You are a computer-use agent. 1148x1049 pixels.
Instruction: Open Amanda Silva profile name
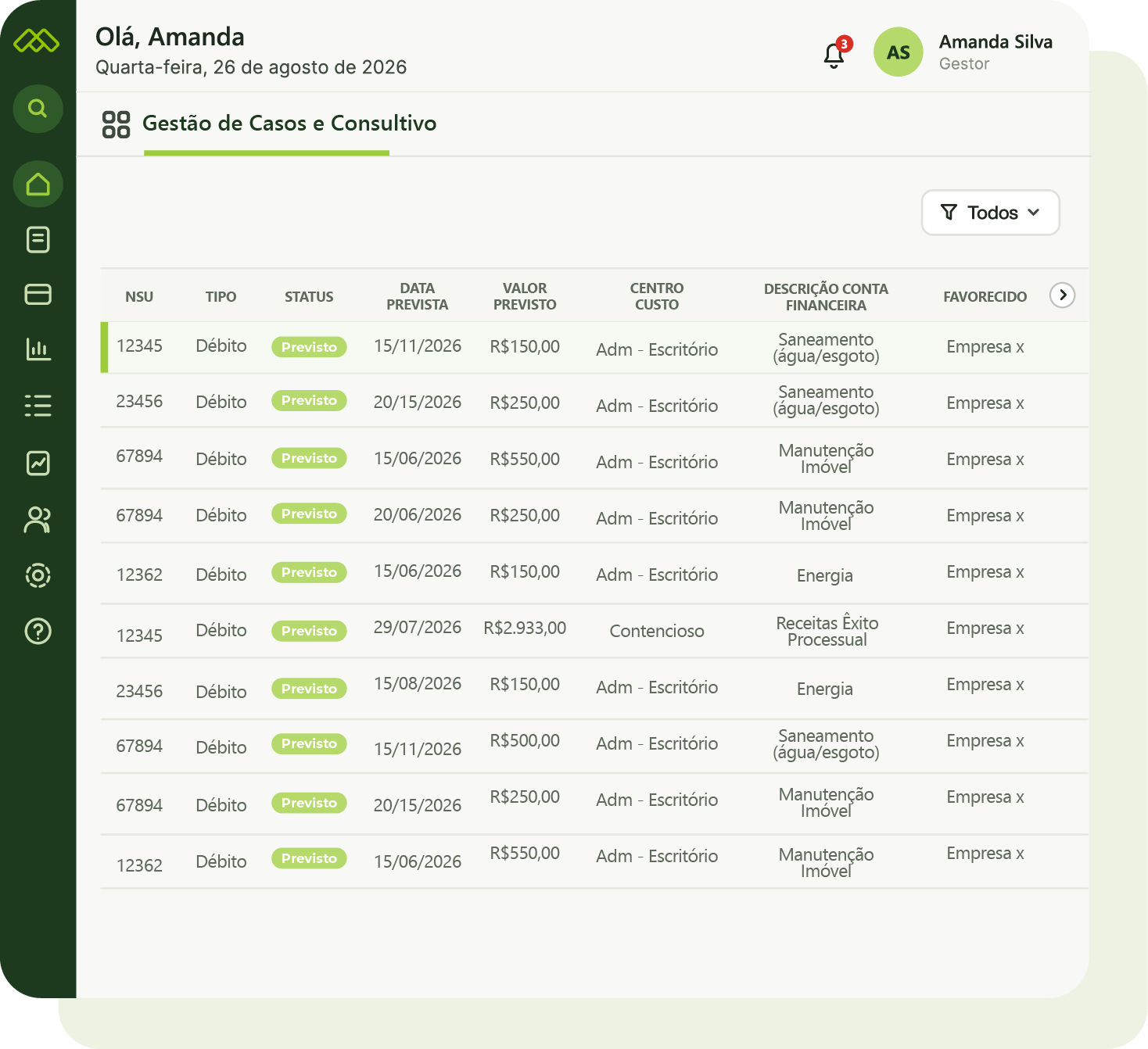[996, 42]
